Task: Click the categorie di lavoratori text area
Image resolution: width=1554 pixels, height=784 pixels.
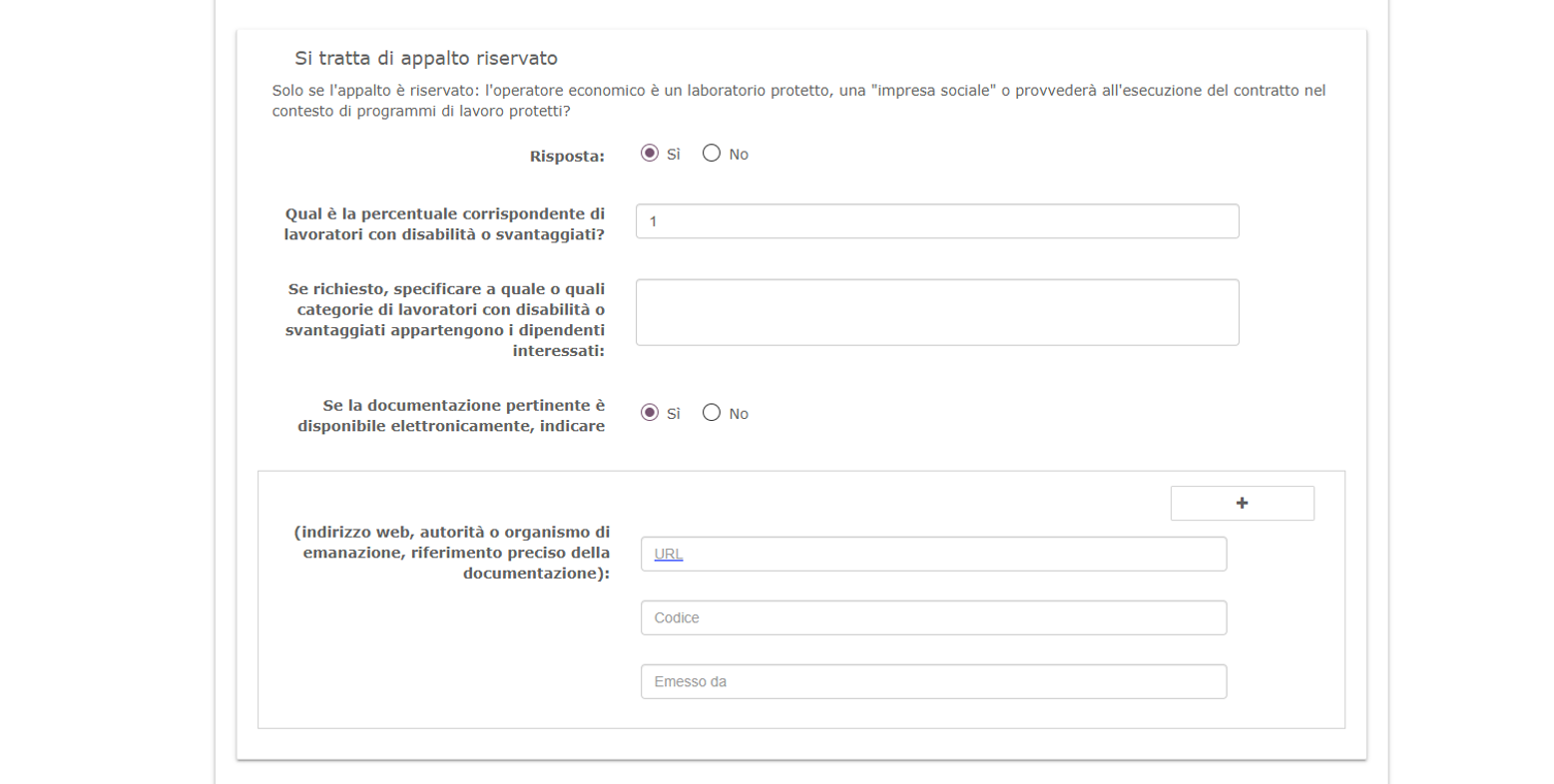Action: pyautogui.click(x=936, y=312)
